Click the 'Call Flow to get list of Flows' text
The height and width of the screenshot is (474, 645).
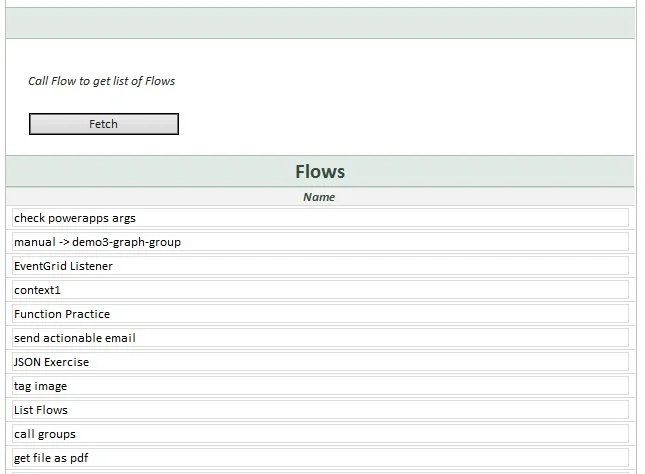coord(102,81)
